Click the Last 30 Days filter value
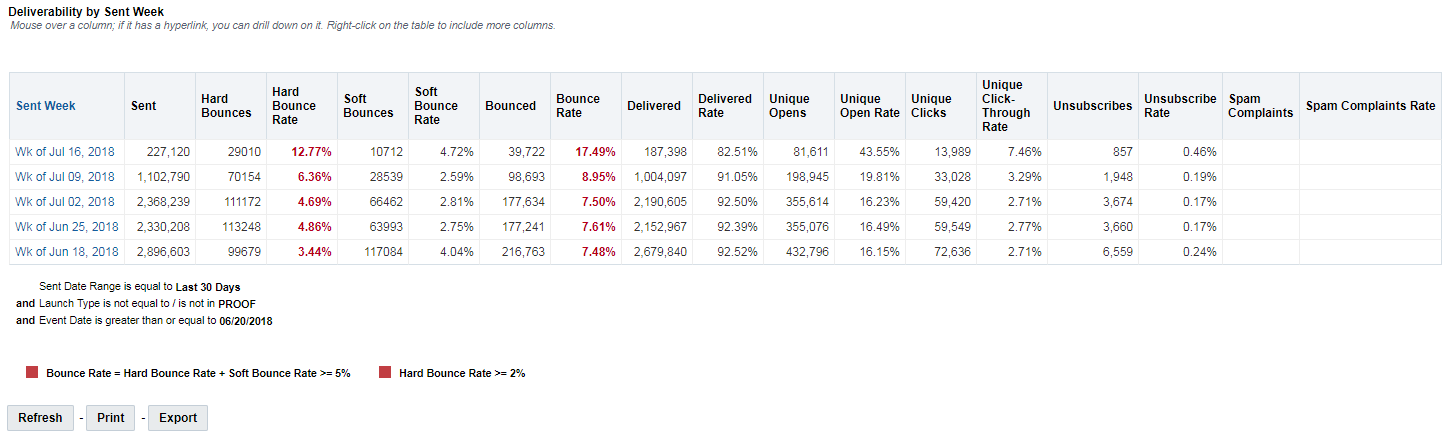 pos(208,287)
